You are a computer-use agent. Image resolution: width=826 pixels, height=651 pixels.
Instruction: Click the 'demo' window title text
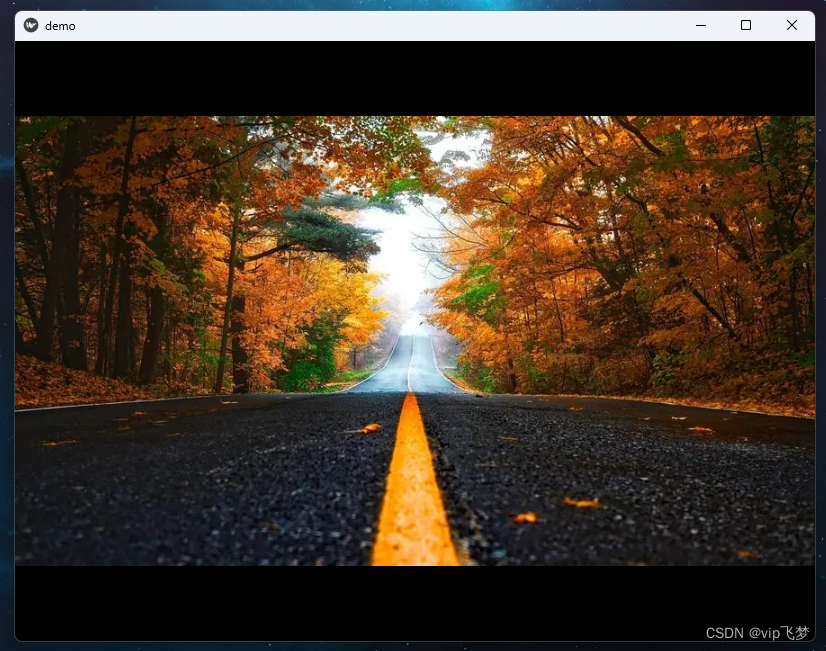pos(60,26)
